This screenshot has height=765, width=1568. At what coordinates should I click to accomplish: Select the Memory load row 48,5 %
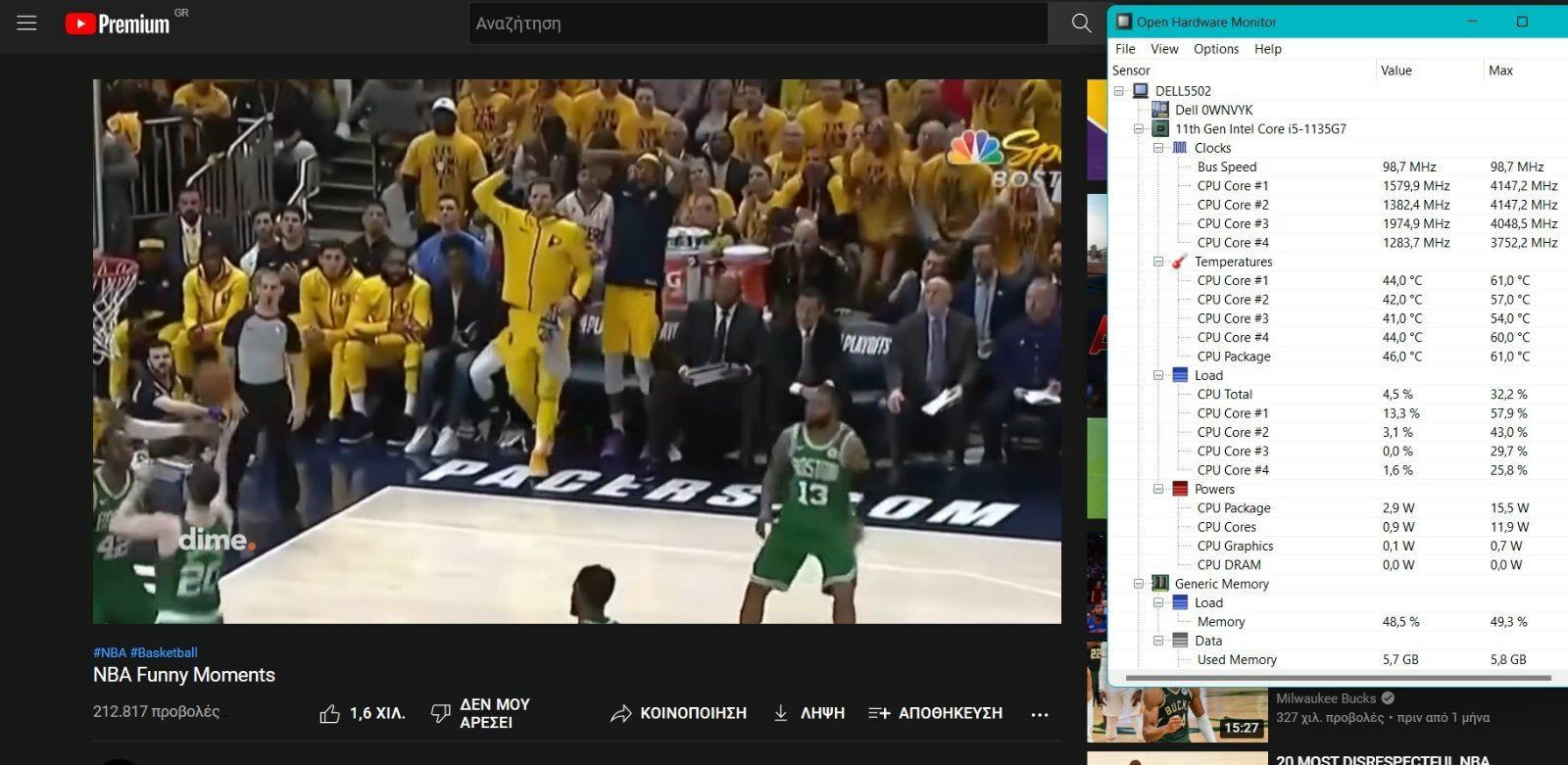1338,622
